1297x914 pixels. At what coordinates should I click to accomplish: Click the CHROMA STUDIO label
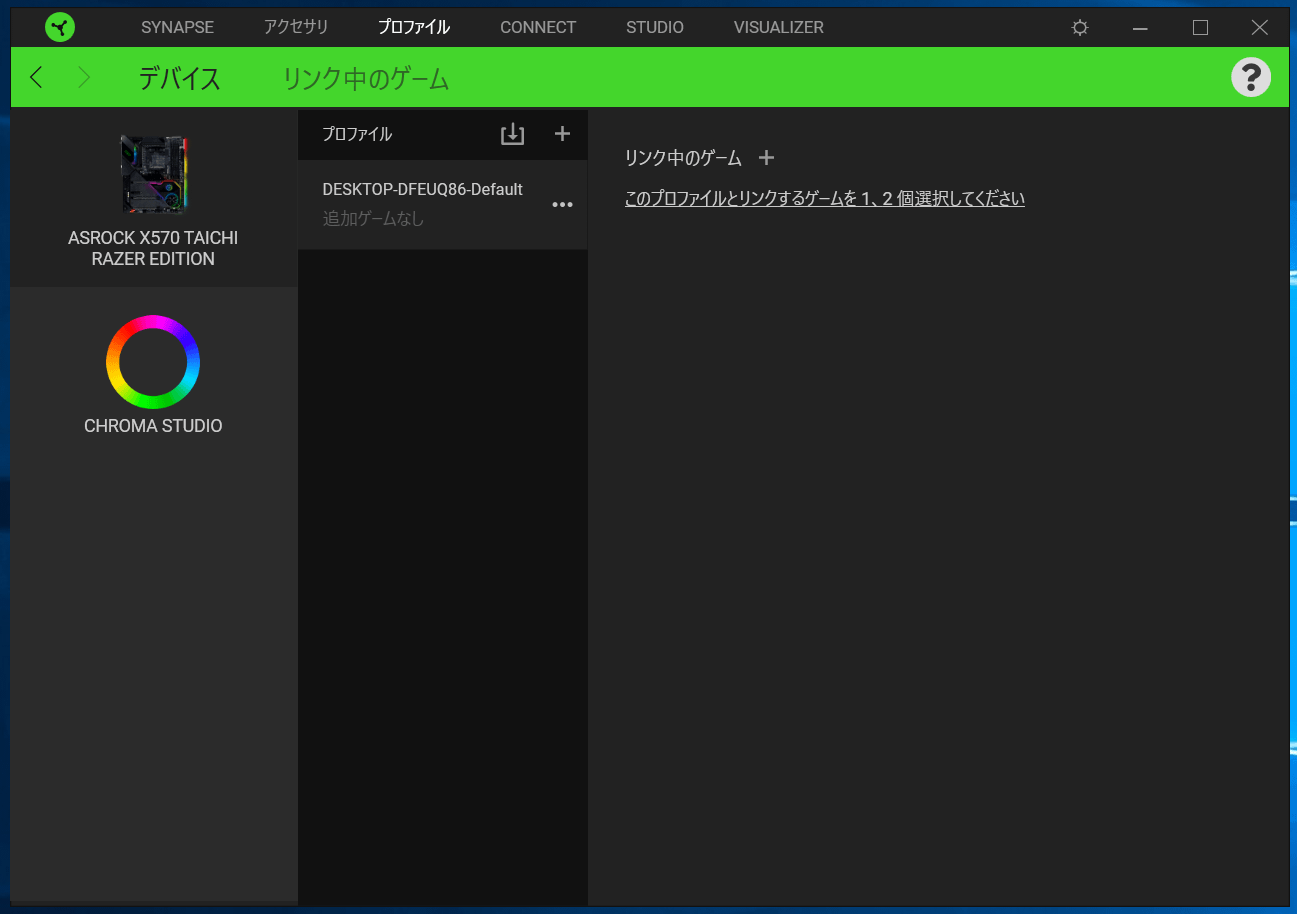(153, 426)
